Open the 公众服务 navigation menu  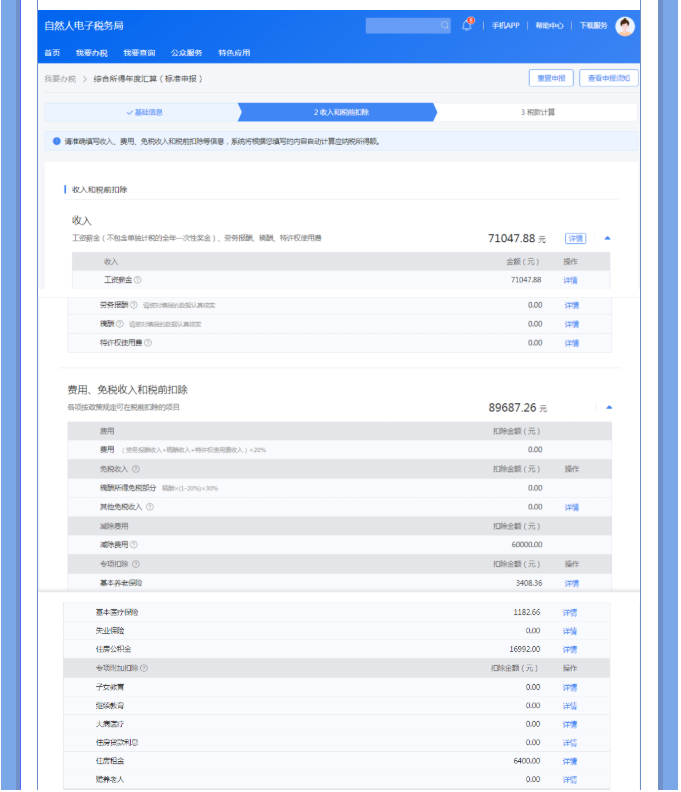[186, 53]
